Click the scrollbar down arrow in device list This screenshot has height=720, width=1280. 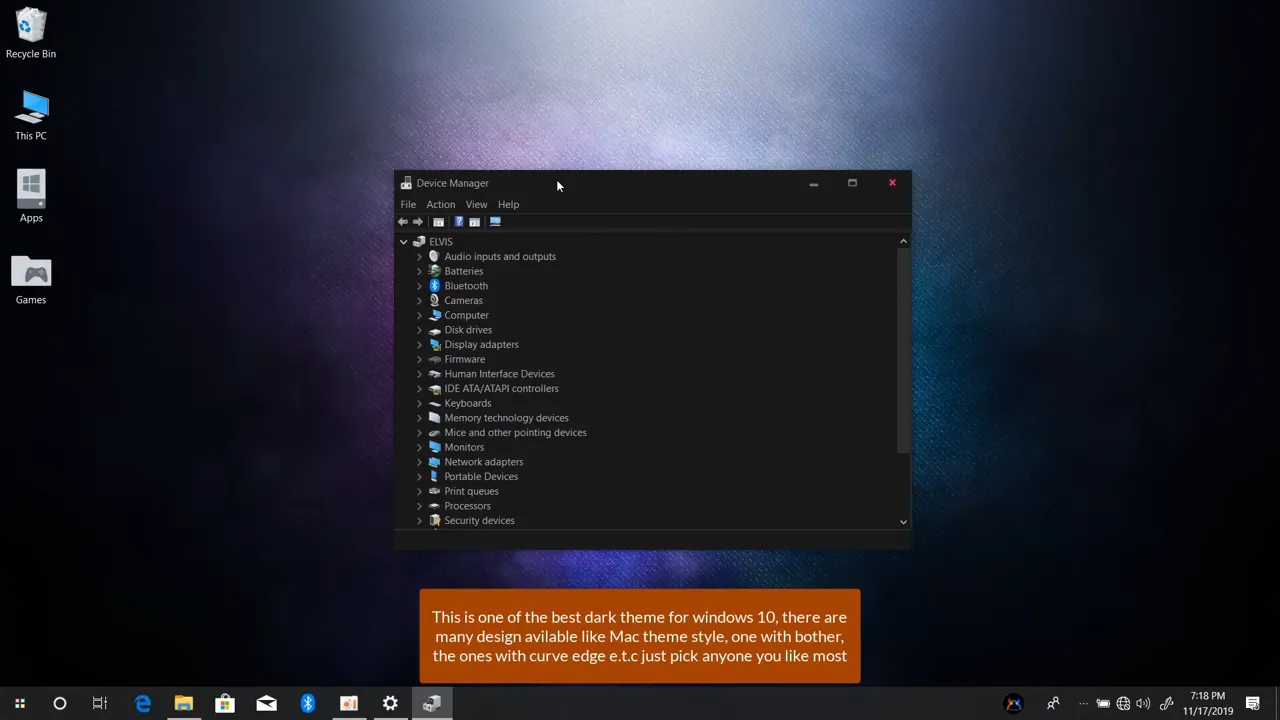(903, 522)
